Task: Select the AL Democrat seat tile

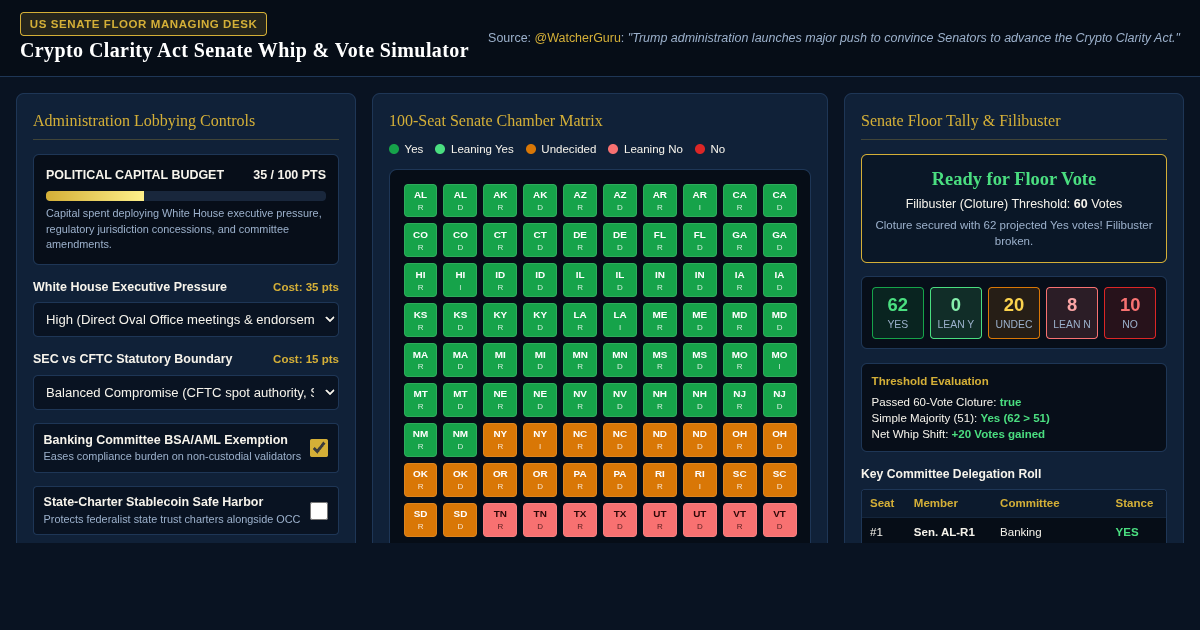Action: (460, 200)
